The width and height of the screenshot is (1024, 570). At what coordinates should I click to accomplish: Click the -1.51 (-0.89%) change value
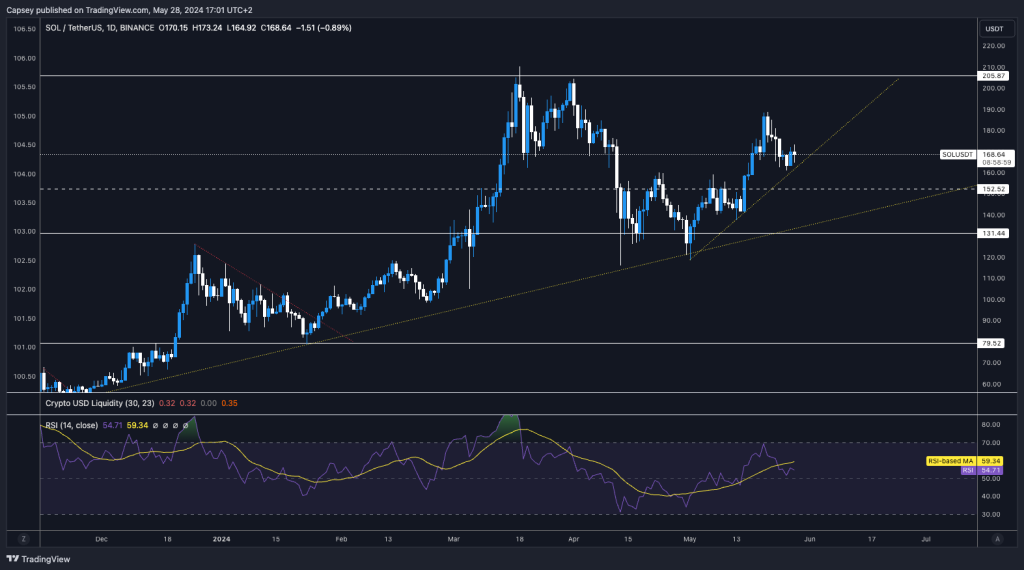[x=324, y=28]
